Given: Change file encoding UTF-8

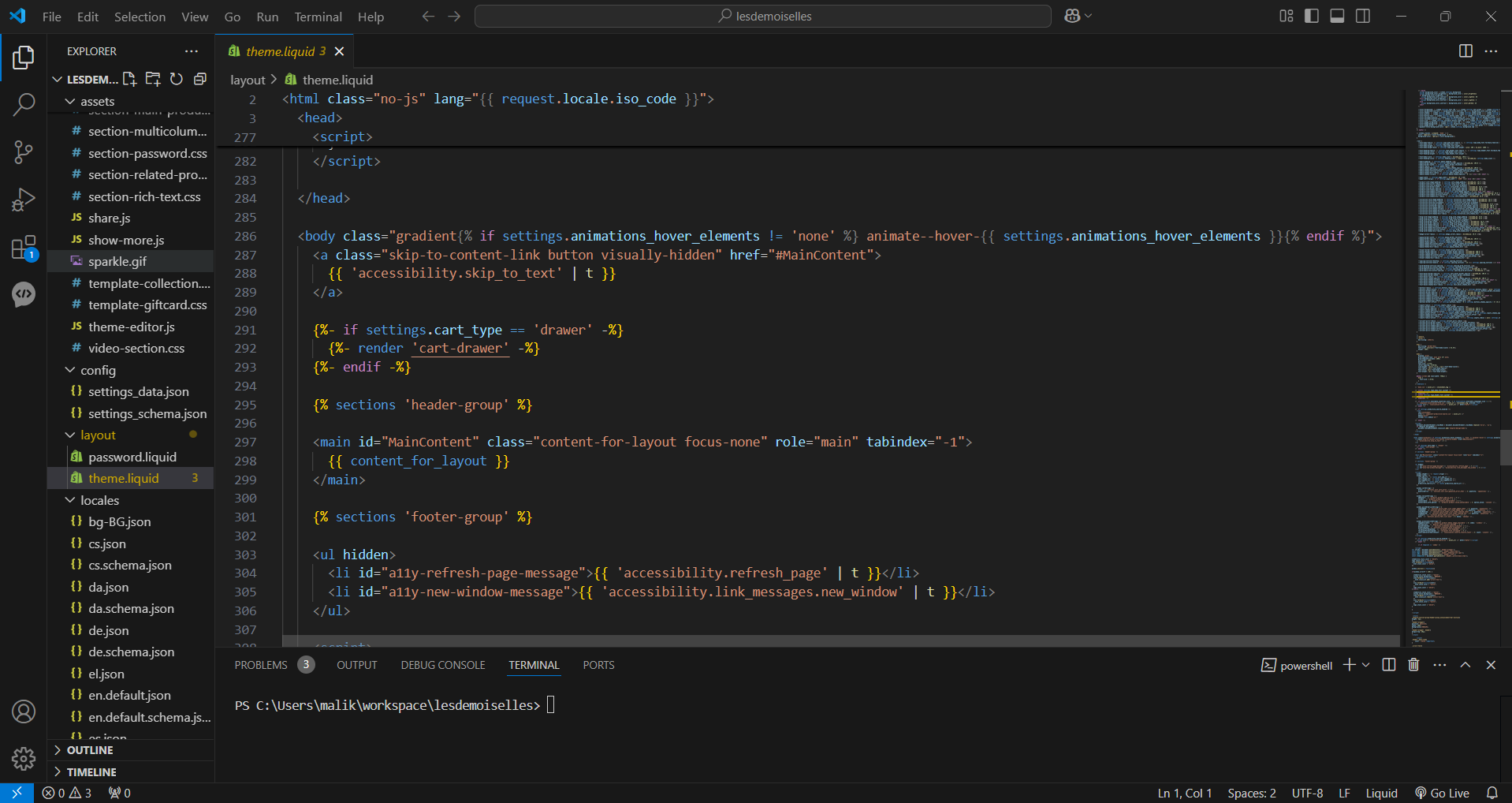Looking at the screenshot, I should (x=1307, y=793).
